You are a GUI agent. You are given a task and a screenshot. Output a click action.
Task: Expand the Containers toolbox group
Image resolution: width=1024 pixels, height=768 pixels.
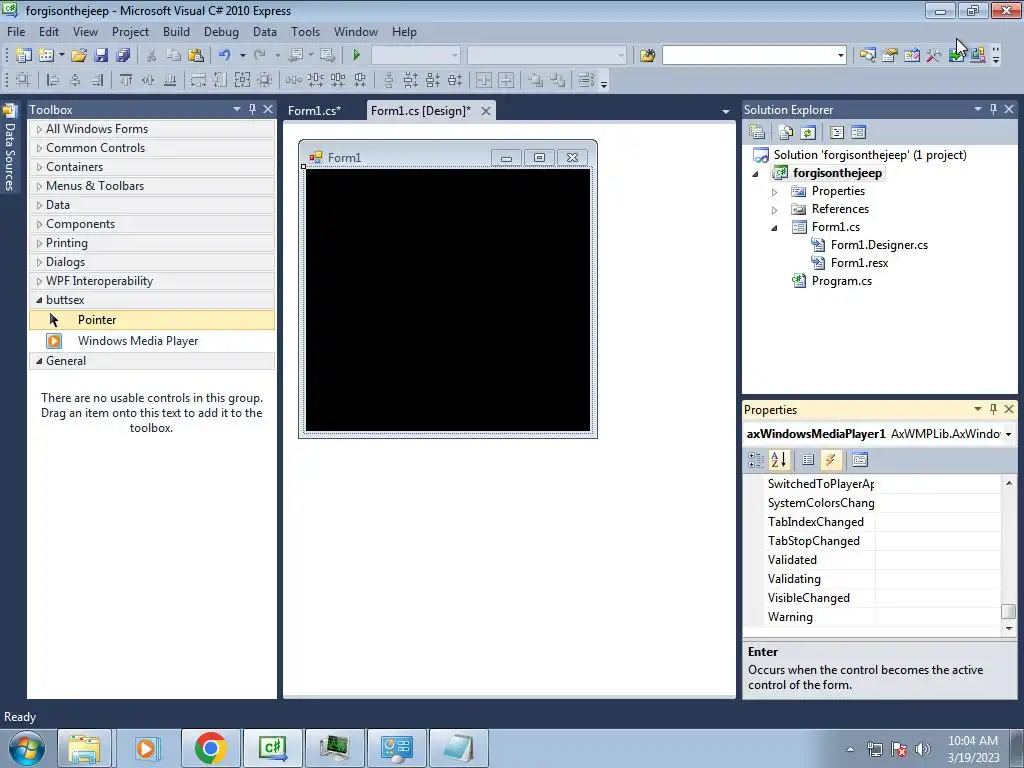click(x=39, y=167)
